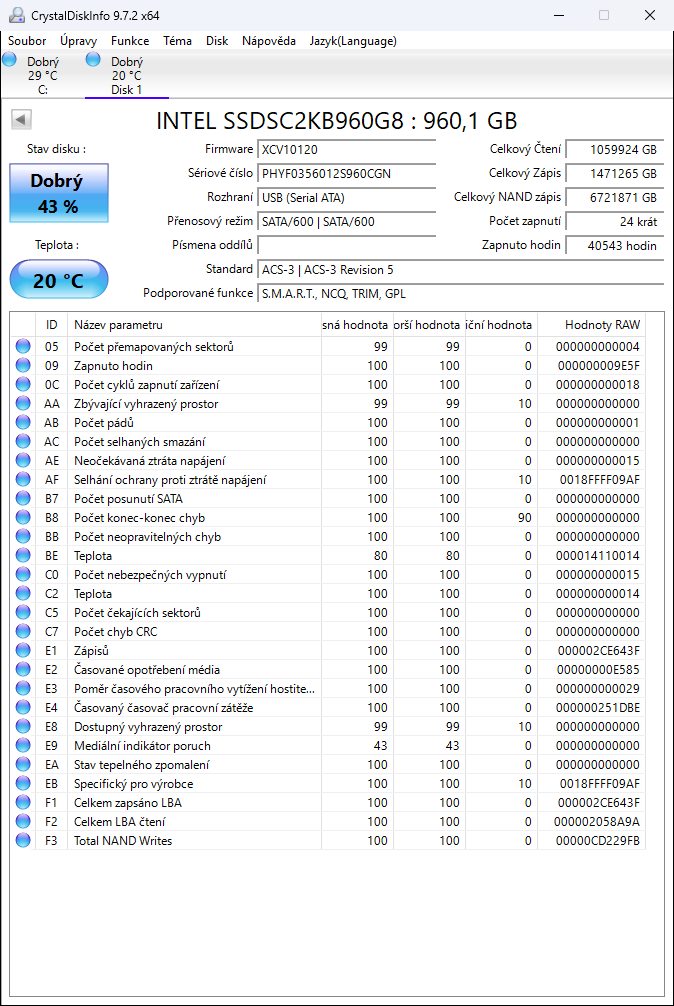
Task: Click the Přenosový režim field SATA/600
Action: 346,222
